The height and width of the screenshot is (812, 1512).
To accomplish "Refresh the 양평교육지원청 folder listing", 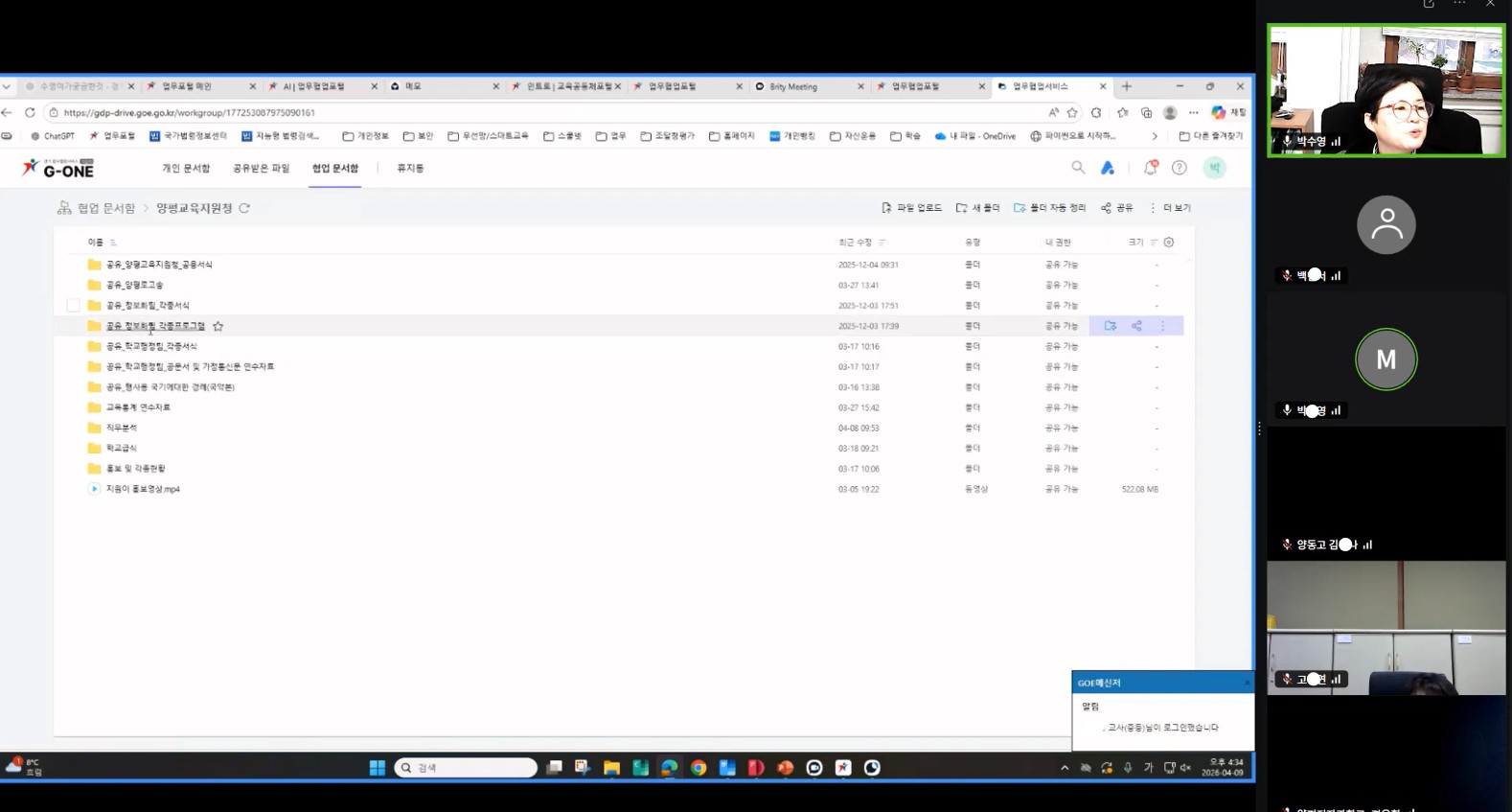I will (244, 208).
